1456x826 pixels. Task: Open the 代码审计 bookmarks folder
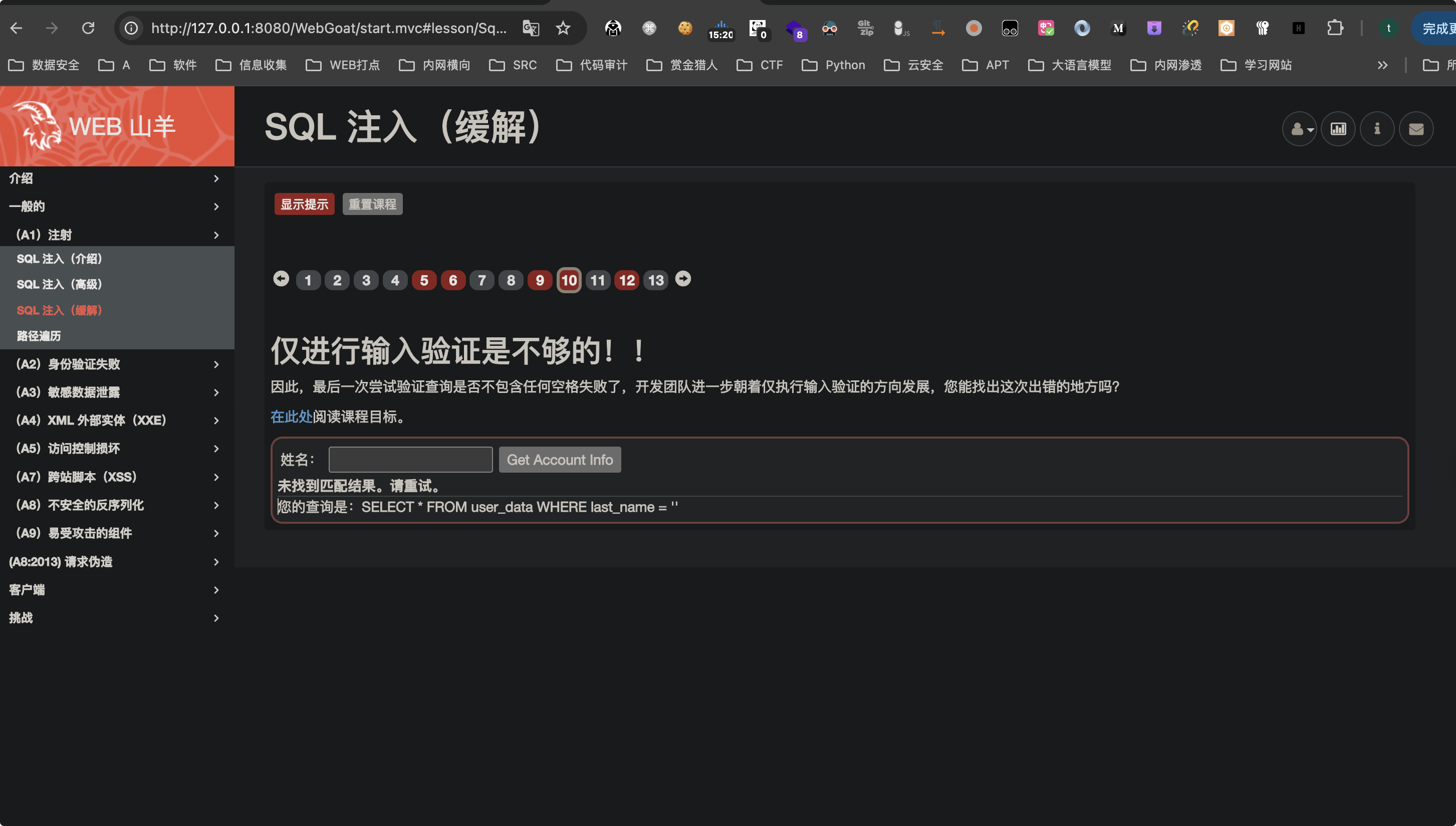591,65
